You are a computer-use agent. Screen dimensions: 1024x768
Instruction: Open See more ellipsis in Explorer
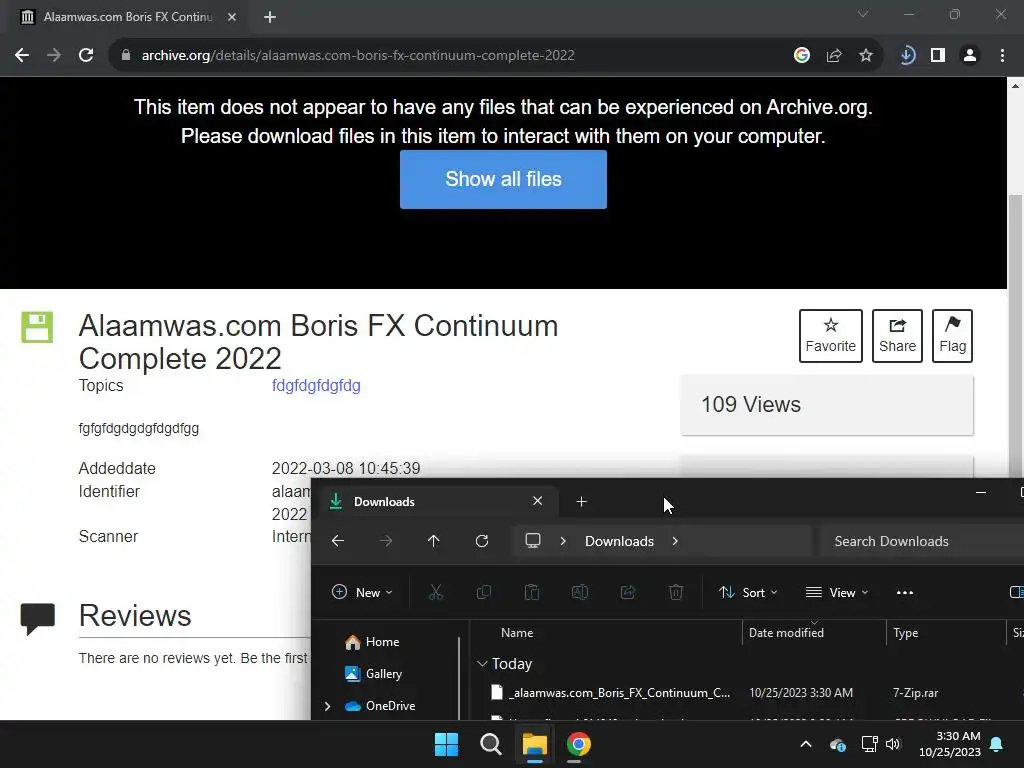[905, 592]
